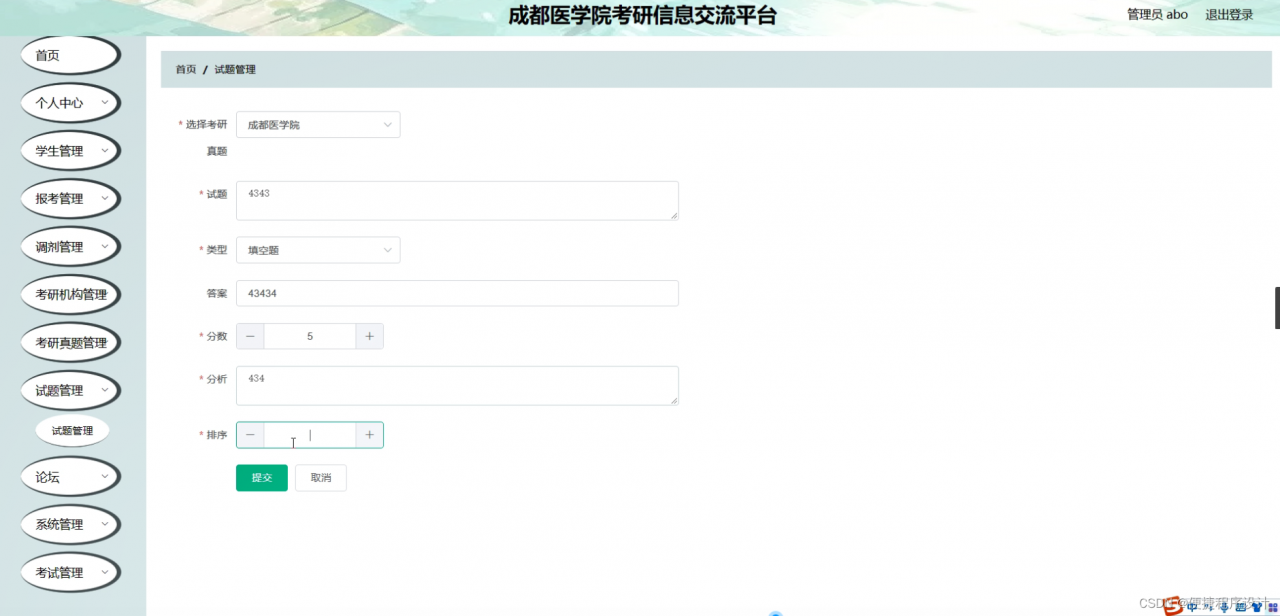Toggle Chinese/English input mode on the IME bar
This screenshot has width=1280, height=616.
click(x=1192, y=607)
